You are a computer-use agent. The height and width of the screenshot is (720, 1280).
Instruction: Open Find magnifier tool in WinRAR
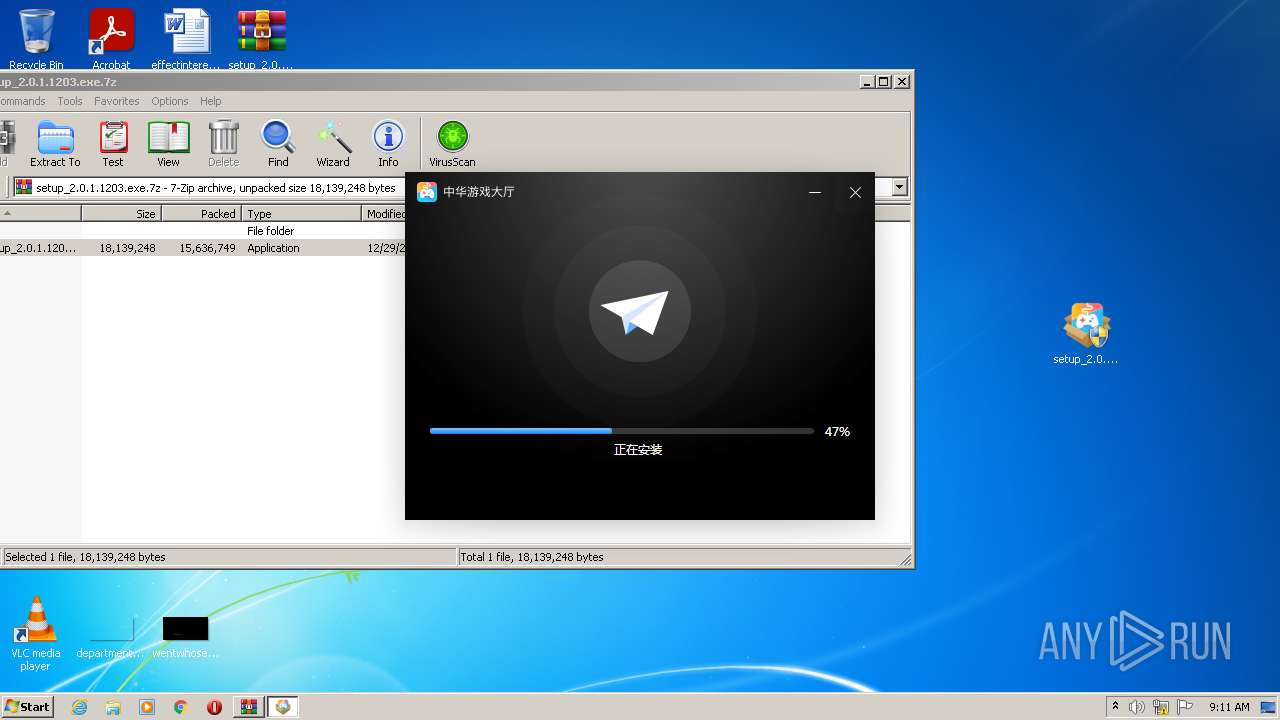278,144
